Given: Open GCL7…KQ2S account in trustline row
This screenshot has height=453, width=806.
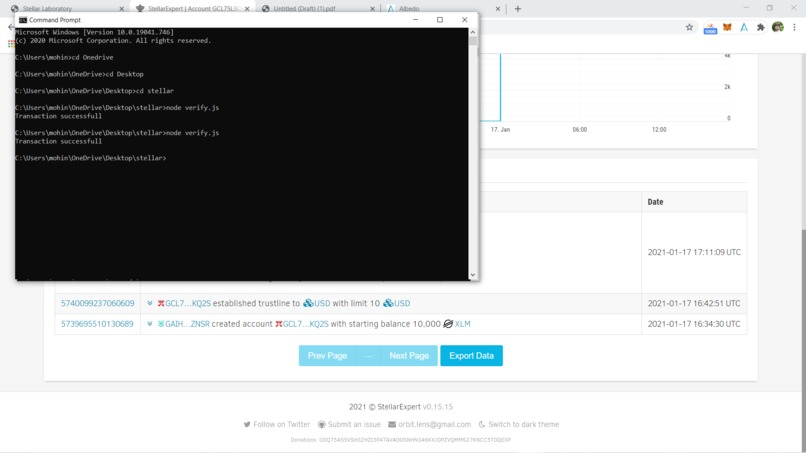Looking at the screenshot, I should tap(188, 303).
